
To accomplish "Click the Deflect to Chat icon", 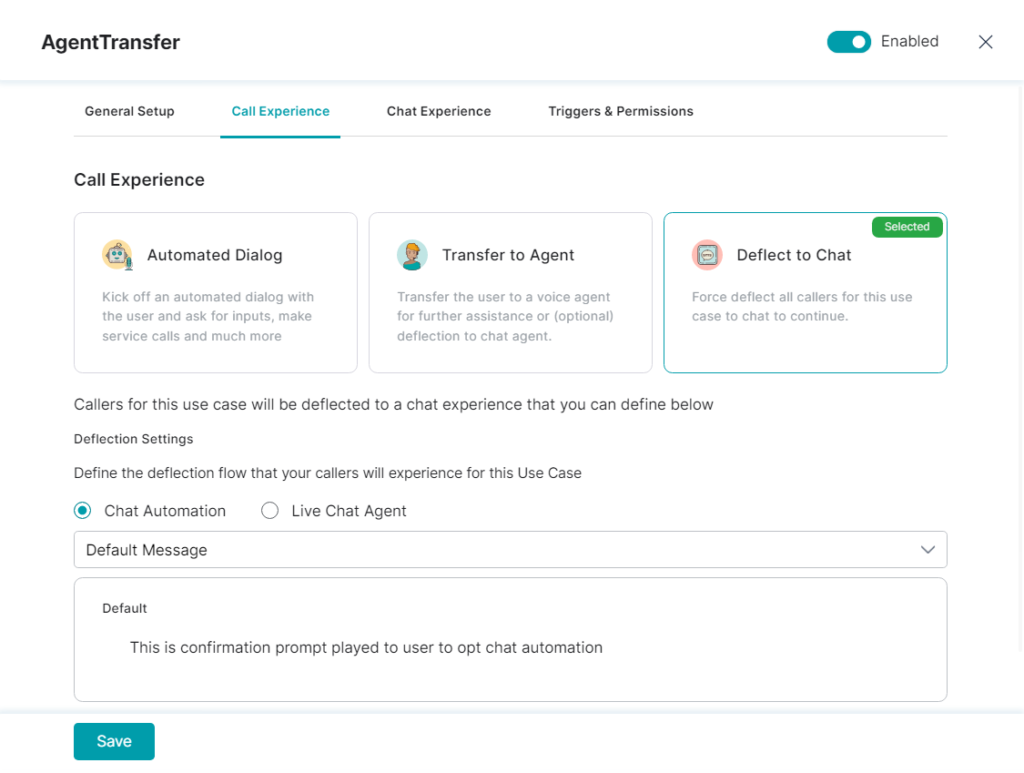I will [707, 255].
